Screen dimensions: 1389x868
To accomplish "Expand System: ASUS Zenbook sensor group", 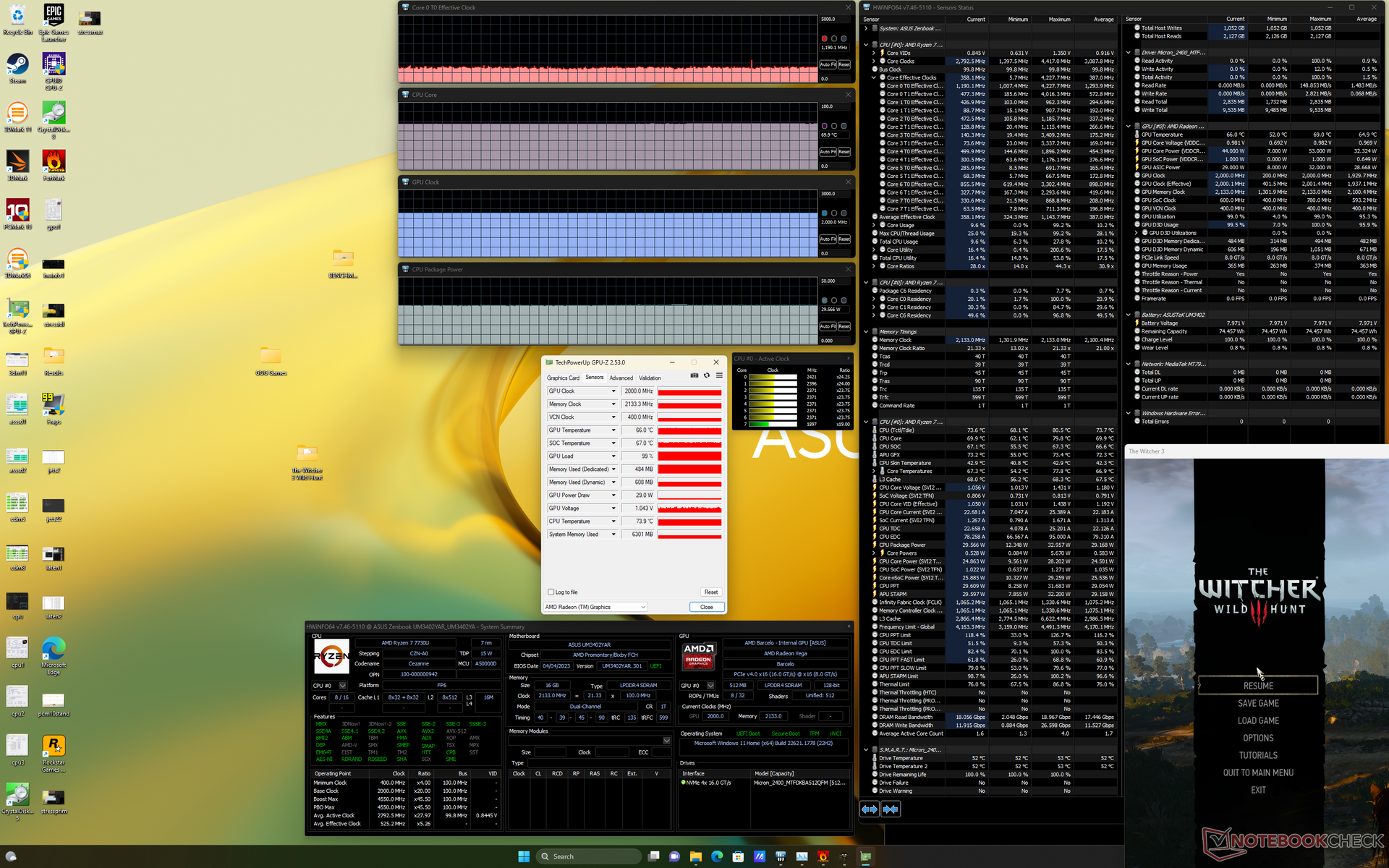I will tap(866, 28).
